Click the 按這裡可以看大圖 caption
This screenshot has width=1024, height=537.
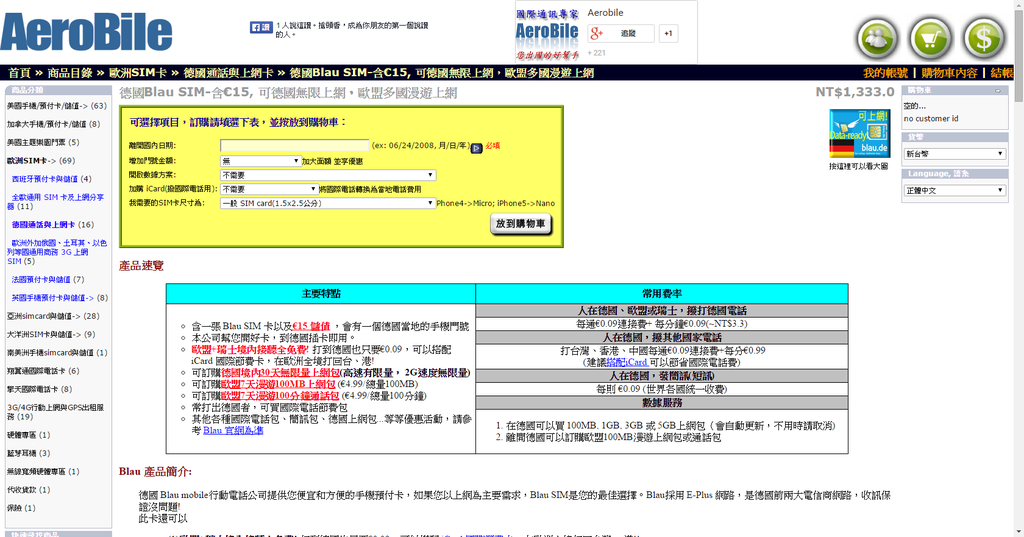tap(859, 167)
